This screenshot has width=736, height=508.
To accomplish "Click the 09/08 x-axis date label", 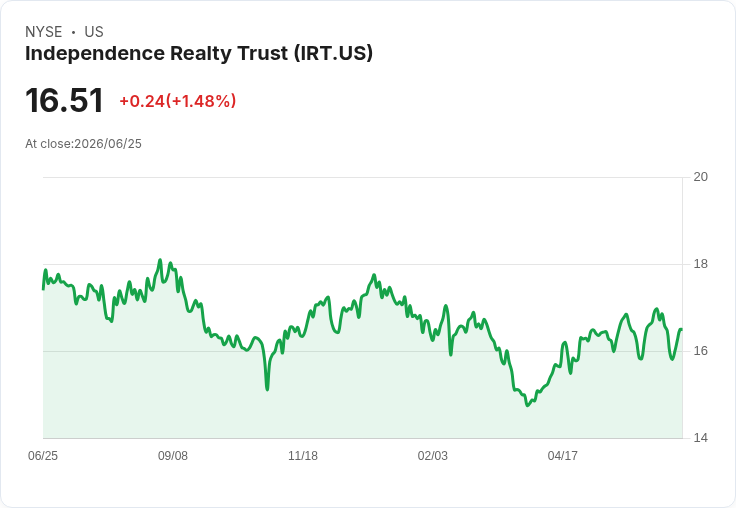I will tap(173, 456).
